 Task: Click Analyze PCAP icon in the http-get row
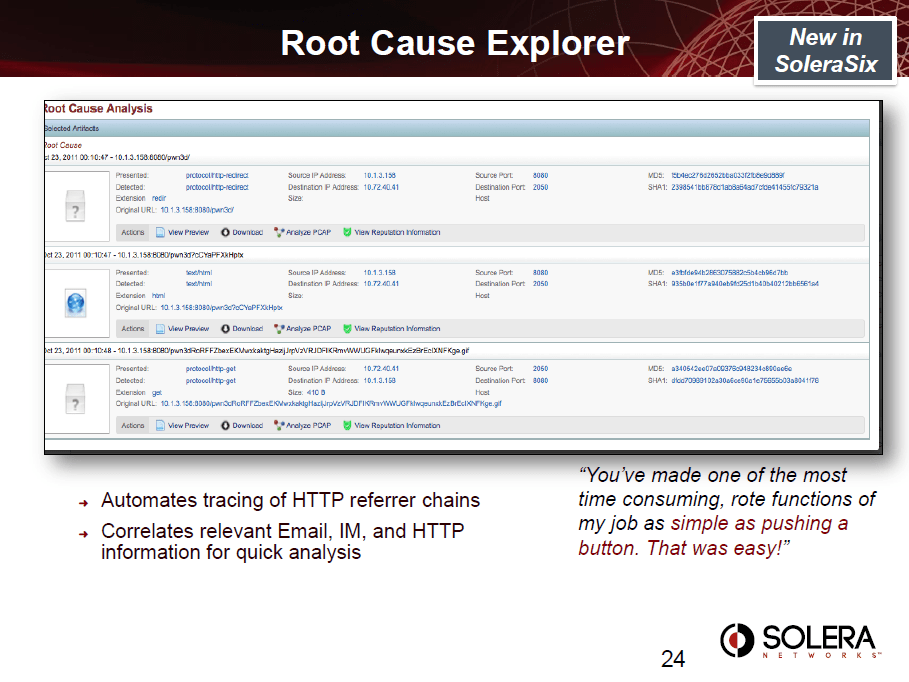pyautogui.click(x=279, y=426)
